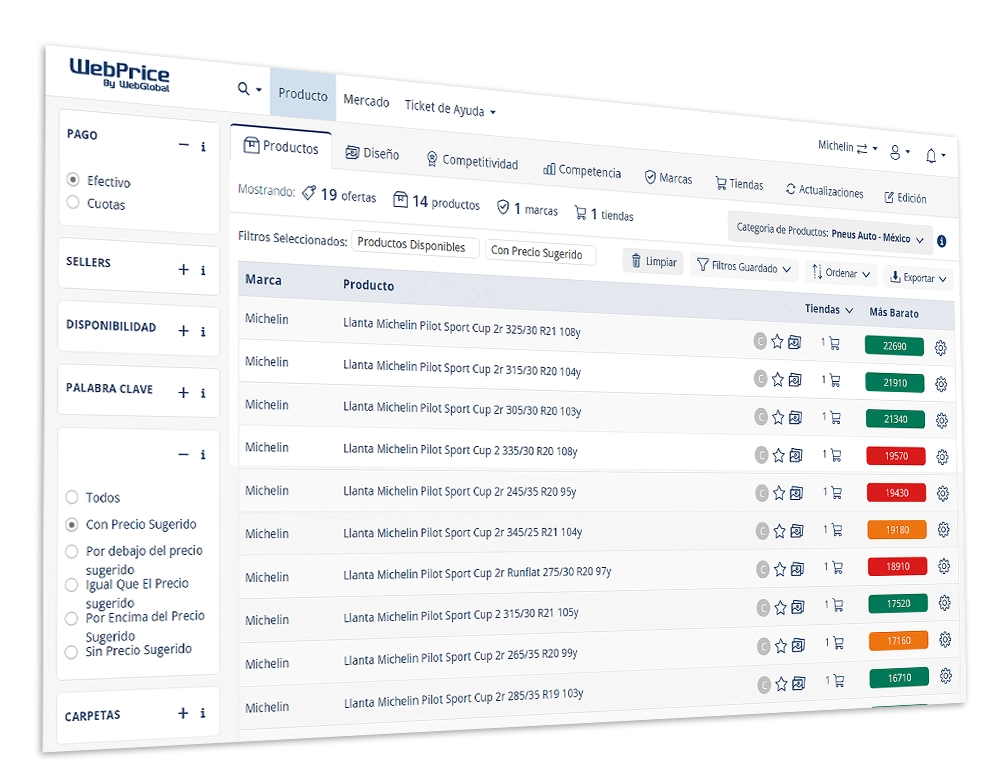Select Por Encima del Precio Sugerido
This screenshot has height=779, width=1000.
(71, 618)
